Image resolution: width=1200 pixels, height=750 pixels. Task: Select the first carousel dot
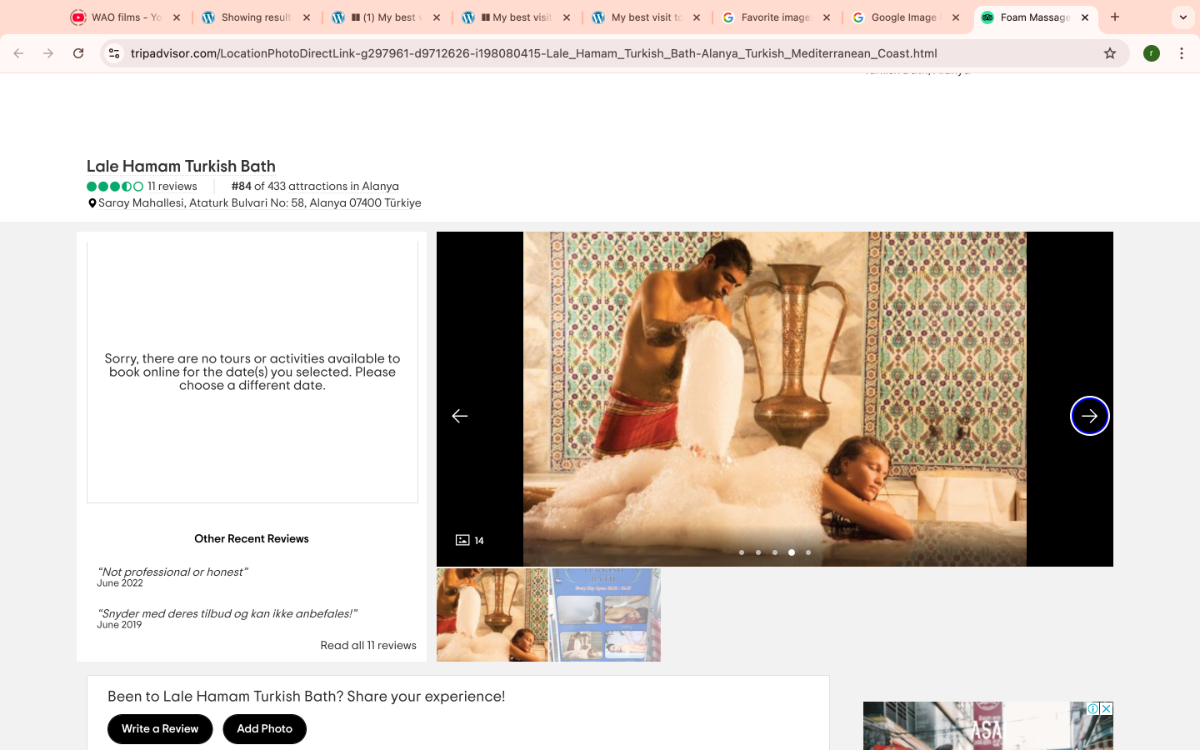point(741,552)
